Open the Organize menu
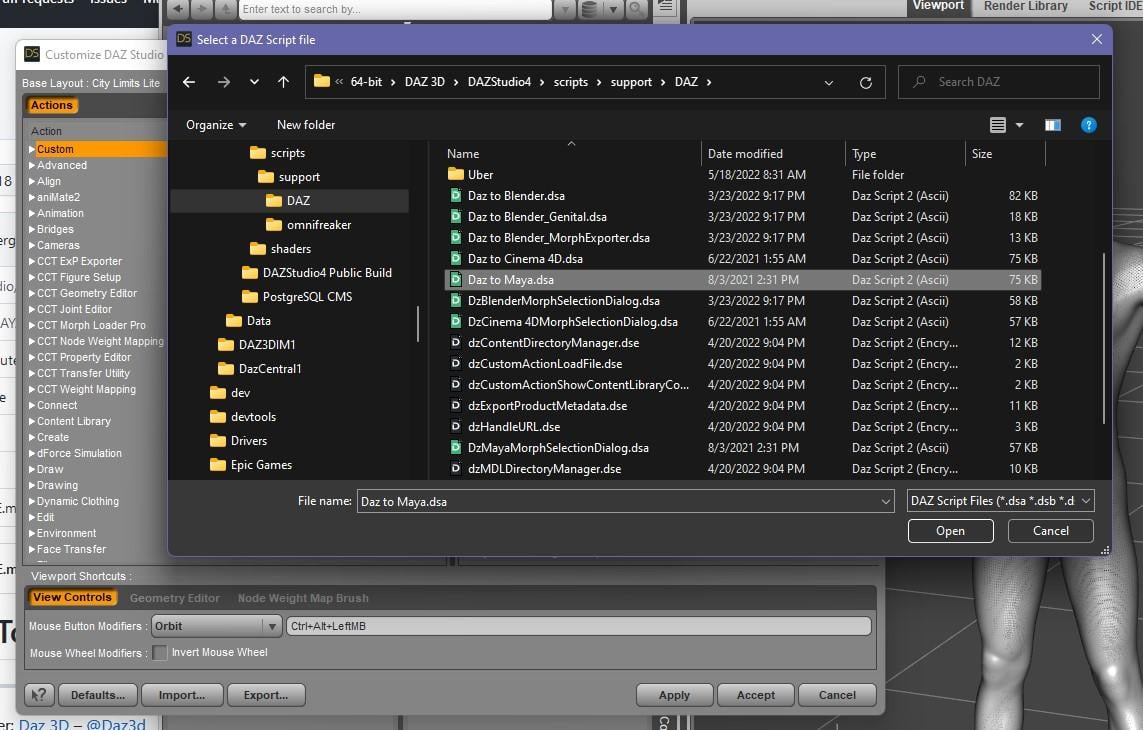 pyautogui.click(x=216, y=125)
